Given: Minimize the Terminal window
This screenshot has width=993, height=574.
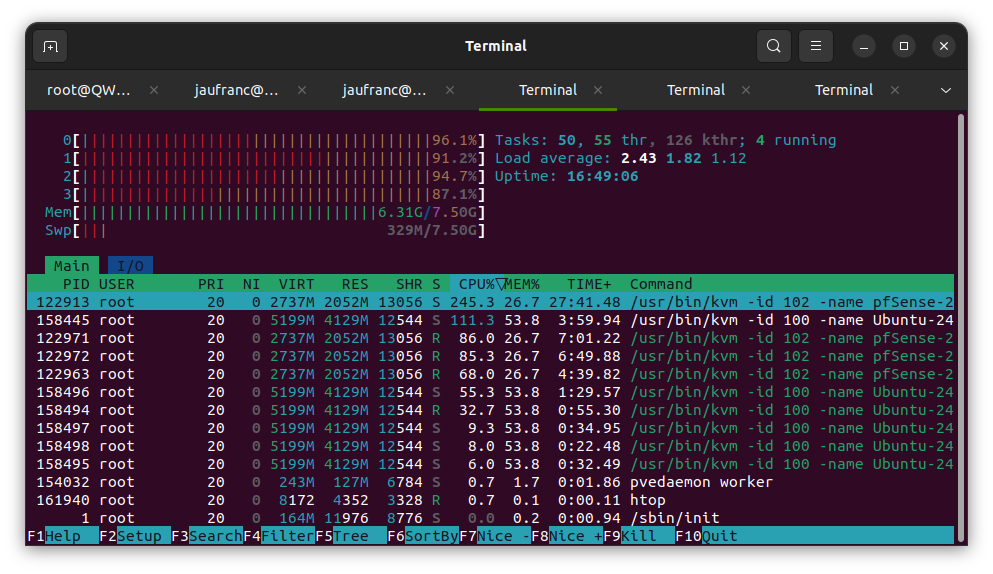Looking at the screenshot, I should (x=864, y=46).
